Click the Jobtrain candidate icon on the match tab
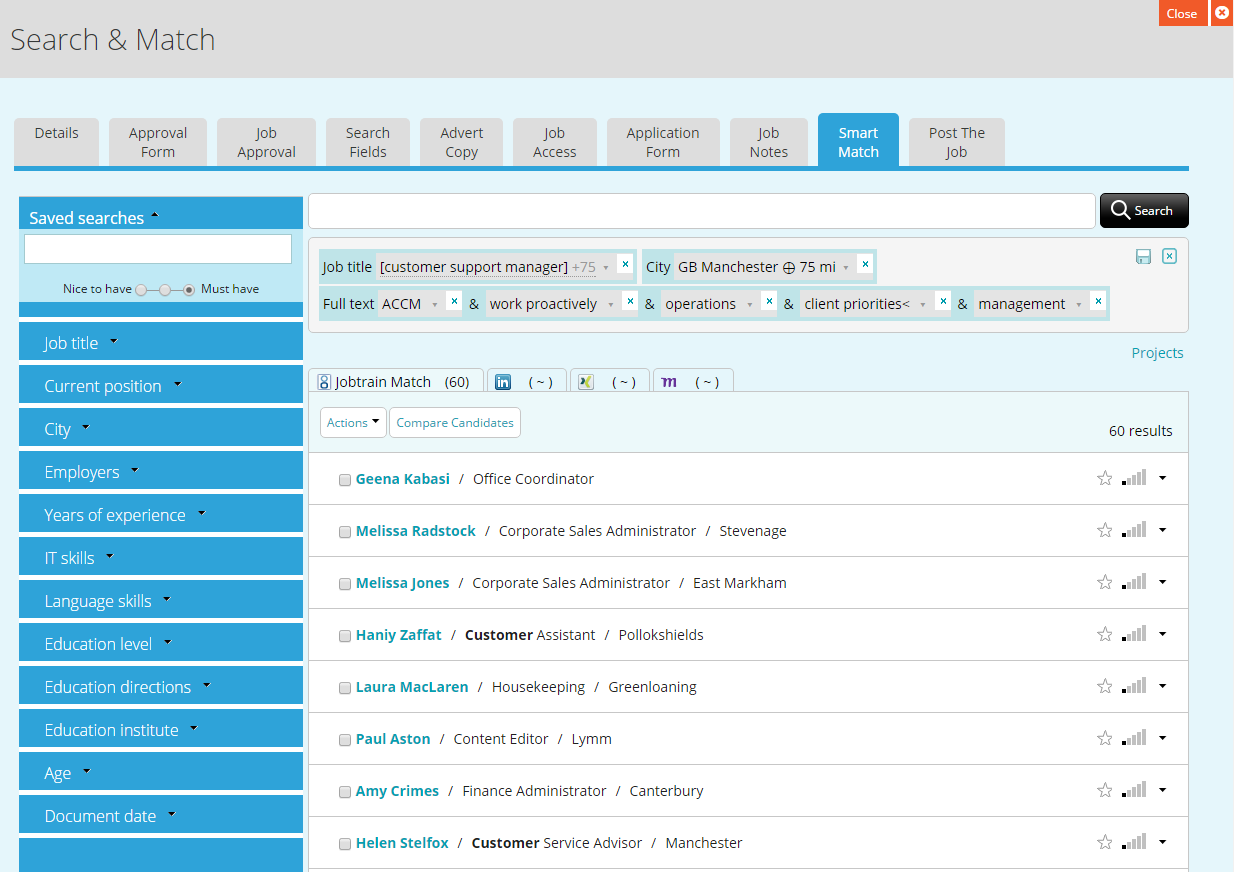The height and width of the screenshot is (872, 1234). [x=324, y=381]
